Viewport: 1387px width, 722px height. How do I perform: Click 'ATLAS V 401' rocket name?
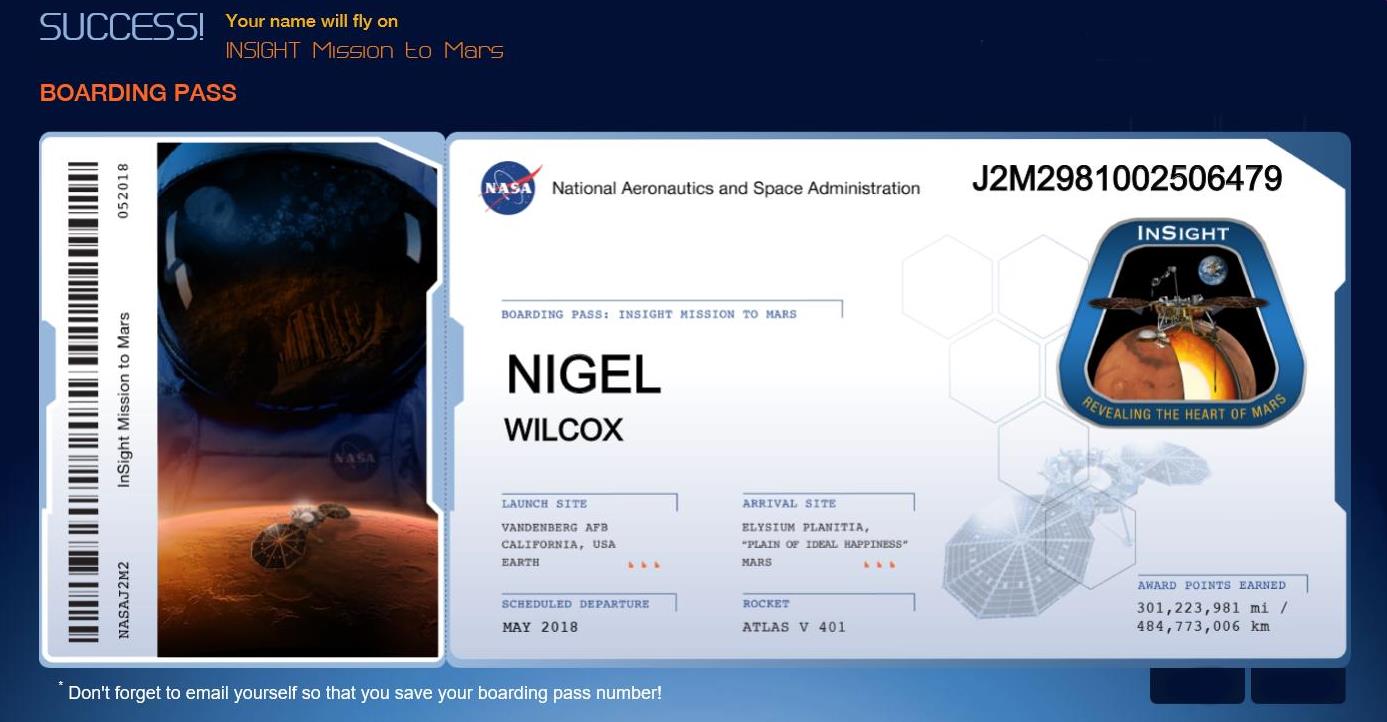794,627
